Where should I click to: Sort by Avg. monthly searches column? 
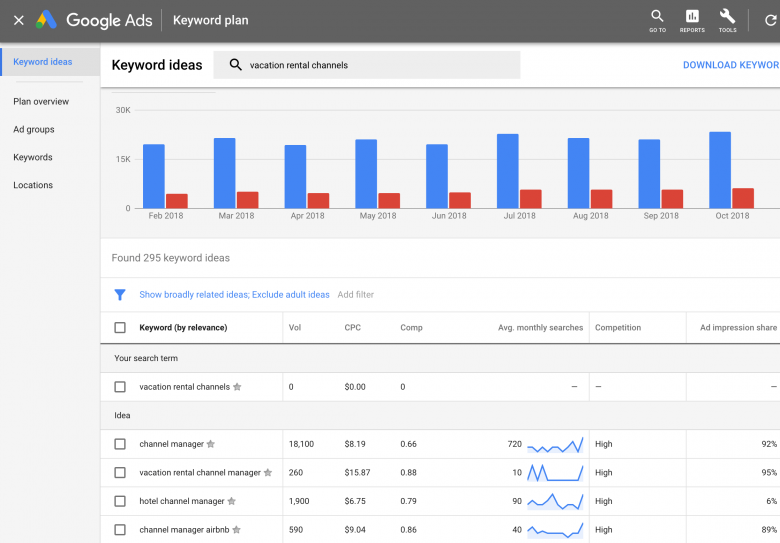[x=540, y=328]
